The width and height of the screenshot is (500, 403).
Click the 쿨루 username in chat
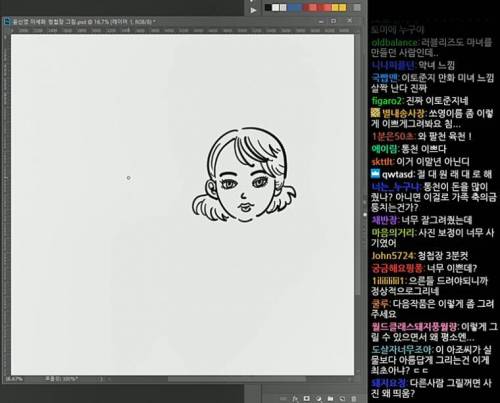380,304
